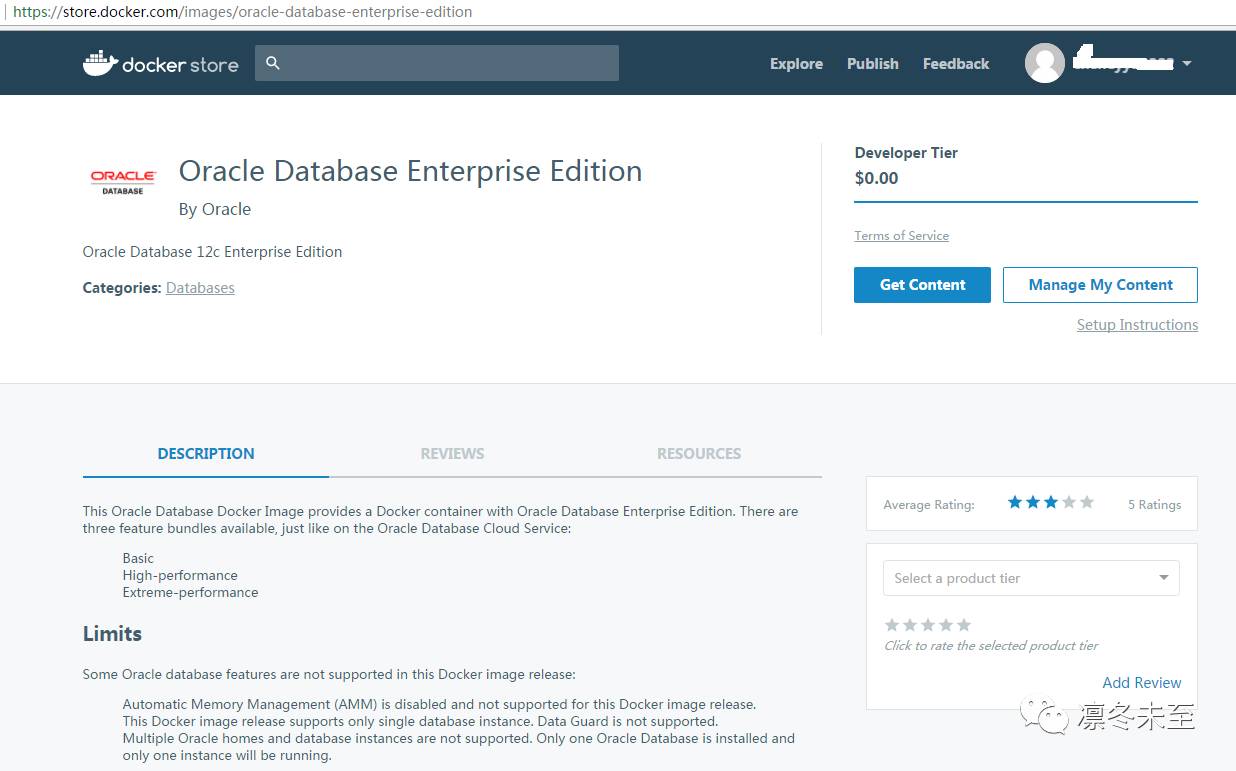Image resolution: width=1236 pixels, height=771 pixels.
Task: Open the Explore menu item
Action: point(795,63)
